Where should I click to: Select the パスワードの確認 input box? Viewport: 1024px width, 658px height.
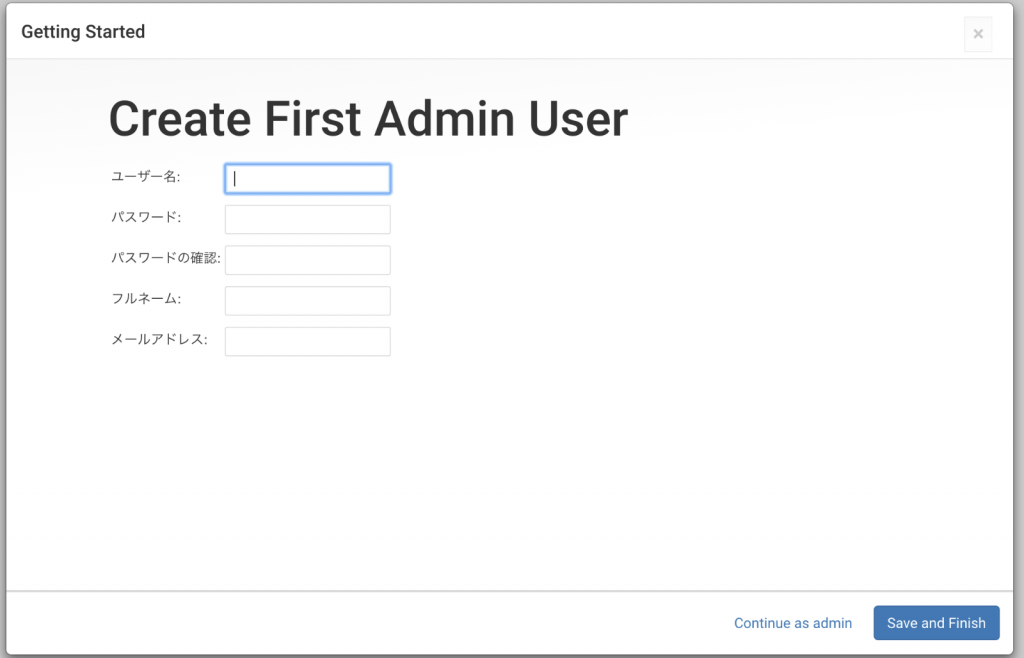click(x=307, y=260)
